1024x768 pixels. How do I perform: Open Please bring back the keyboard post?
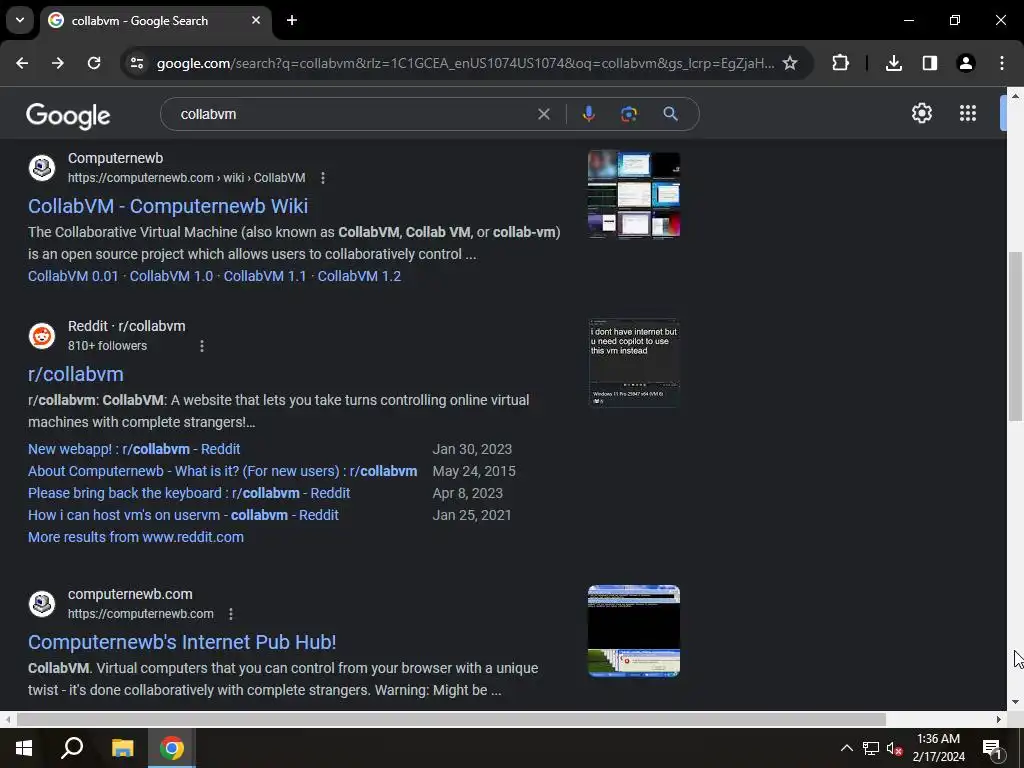click(189, 493)
